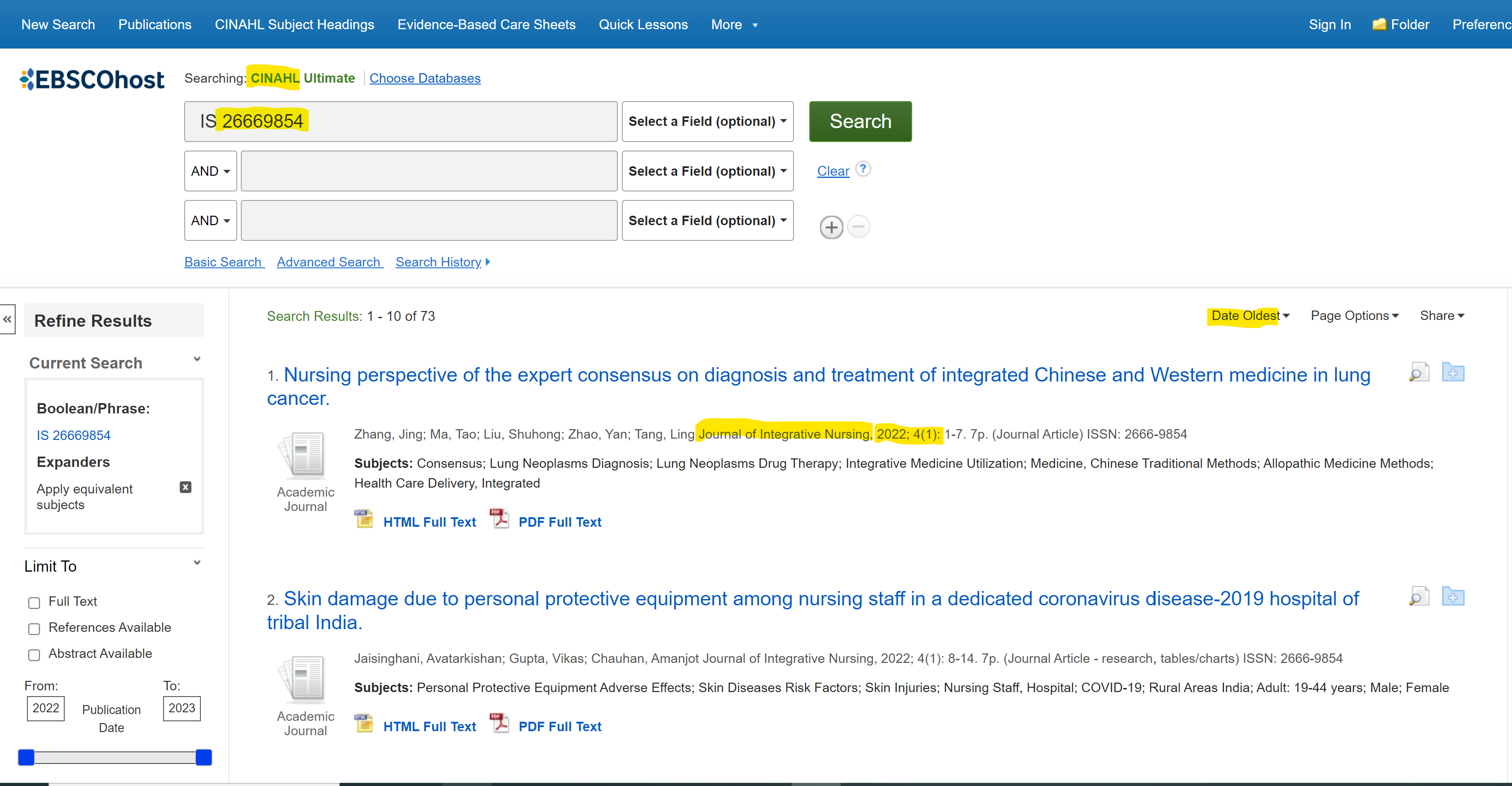
Task: Click the publication date slider track
Action: [115, 758]
